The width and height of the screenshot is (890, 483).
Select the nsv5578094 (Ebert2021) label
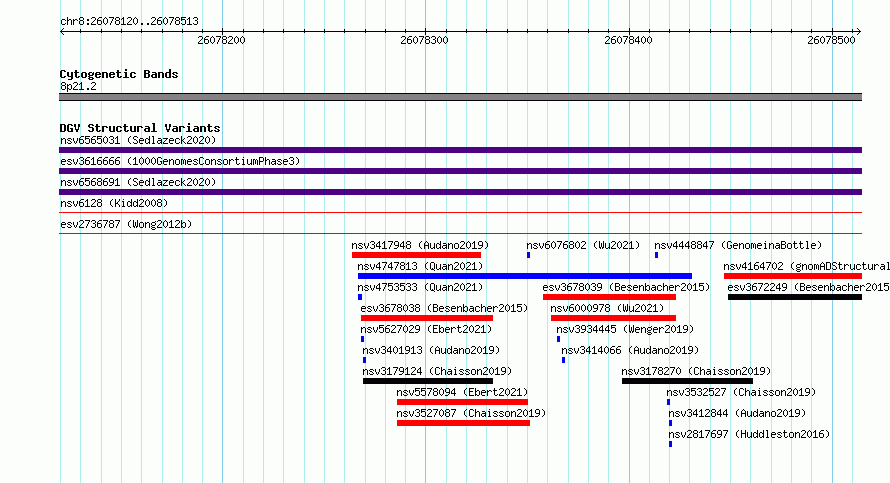pos(462,392)
